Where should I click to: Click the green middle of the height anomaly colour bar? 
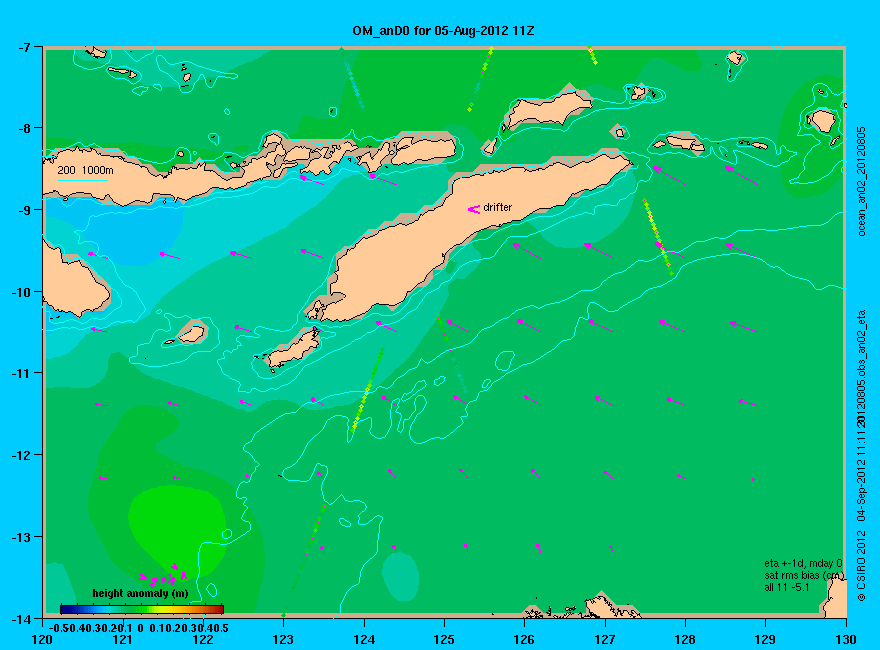pyautogui.click(x=142, y=609)
